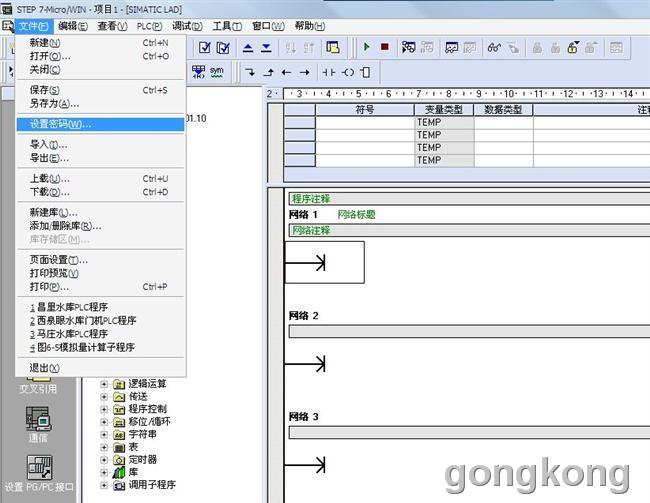Click the blue Upload triangle icon
This screenshot has width=650, height=503.
pyautogui.click(x=248, y=48)
